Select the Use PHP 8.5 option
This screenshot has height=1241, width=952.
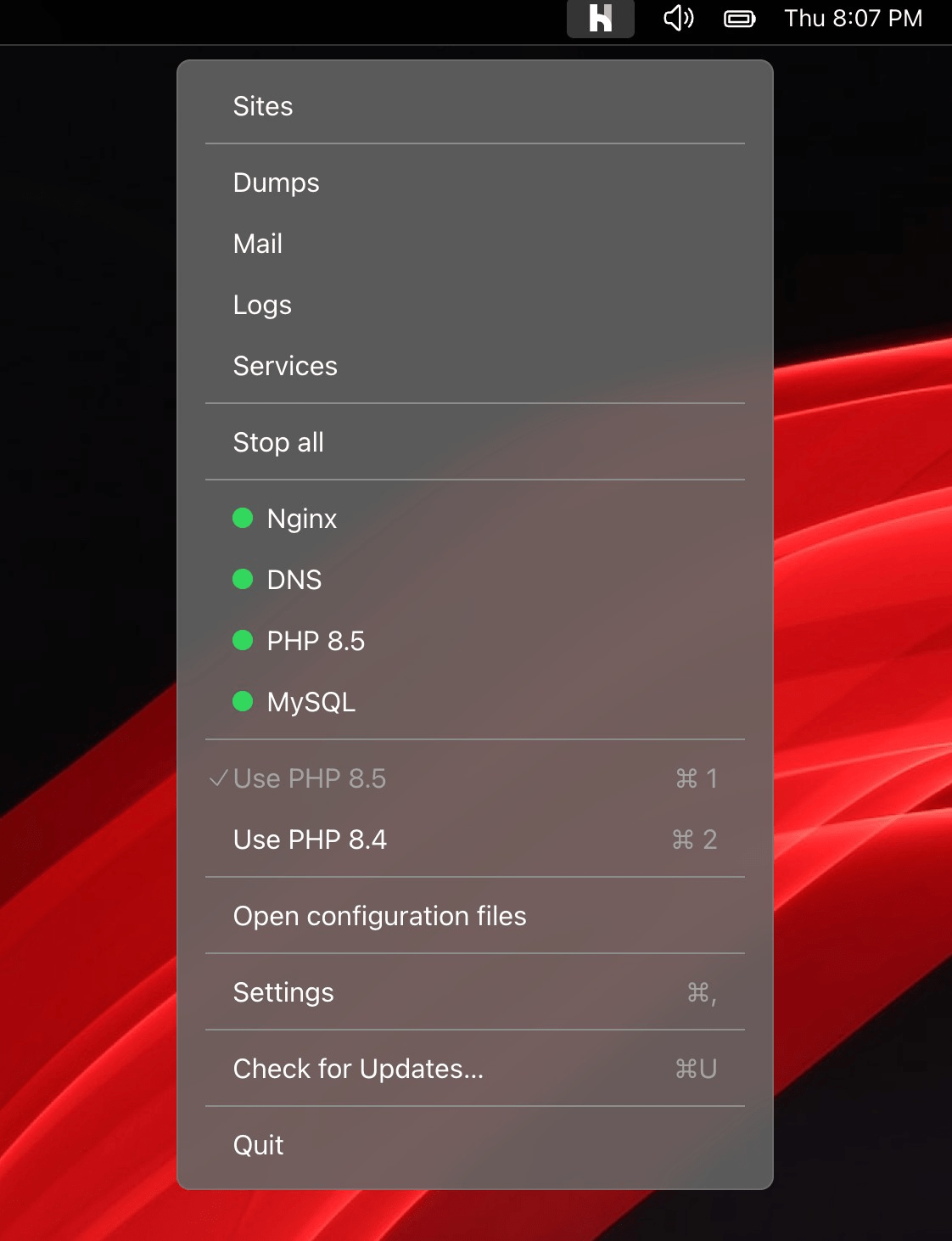tap(310, 778)
